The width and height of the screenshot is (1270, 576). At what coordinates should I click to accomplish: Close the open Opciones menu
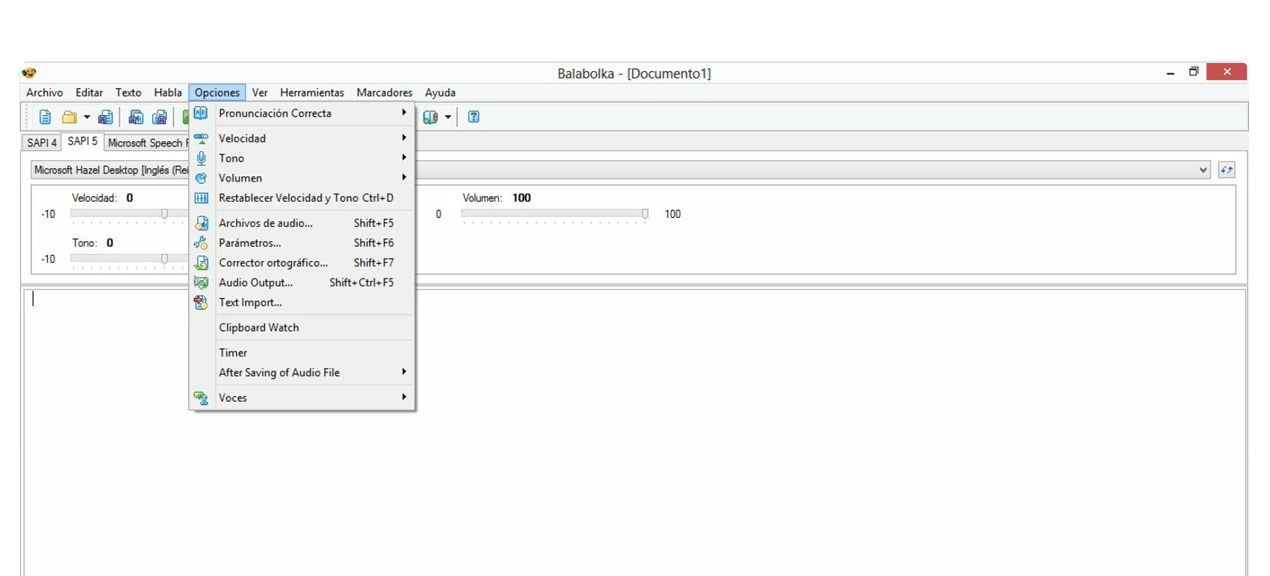point(217,93)
